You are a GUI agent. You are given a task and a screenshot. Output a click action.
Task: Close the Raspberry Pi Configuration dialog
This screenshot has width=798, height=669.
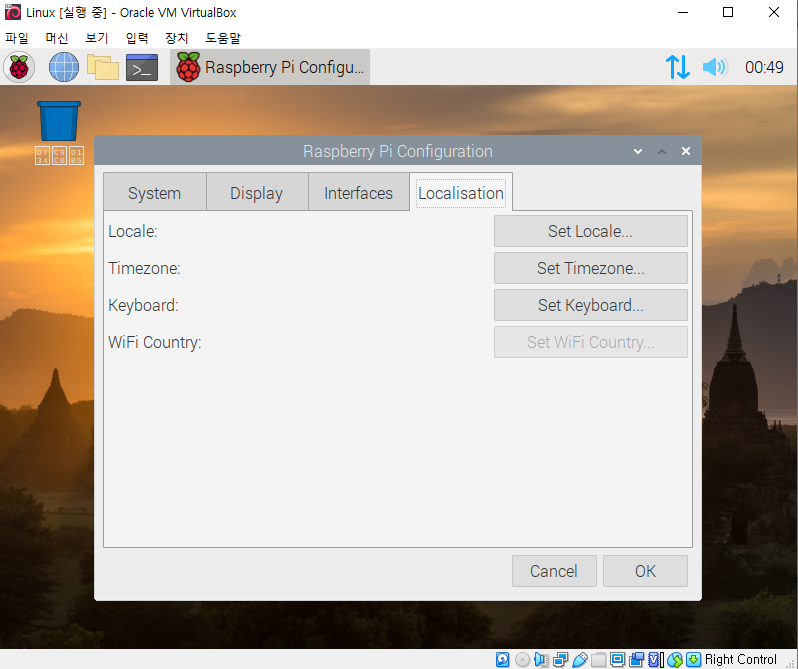point(686,151)
